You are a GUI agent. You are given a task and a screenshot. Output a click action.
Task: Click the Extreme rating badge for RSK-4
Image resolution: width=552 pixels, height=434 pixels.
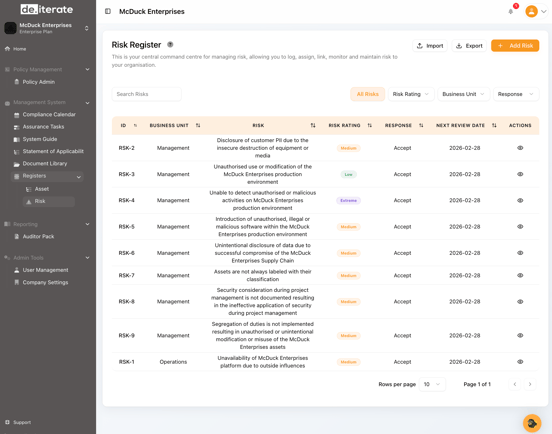click(x=349, y=201)
